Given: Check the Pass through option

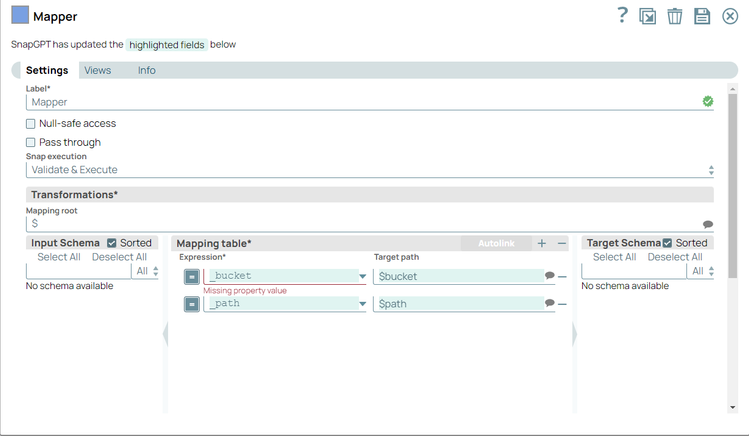Looking at the screenshot, I should 31,143.
